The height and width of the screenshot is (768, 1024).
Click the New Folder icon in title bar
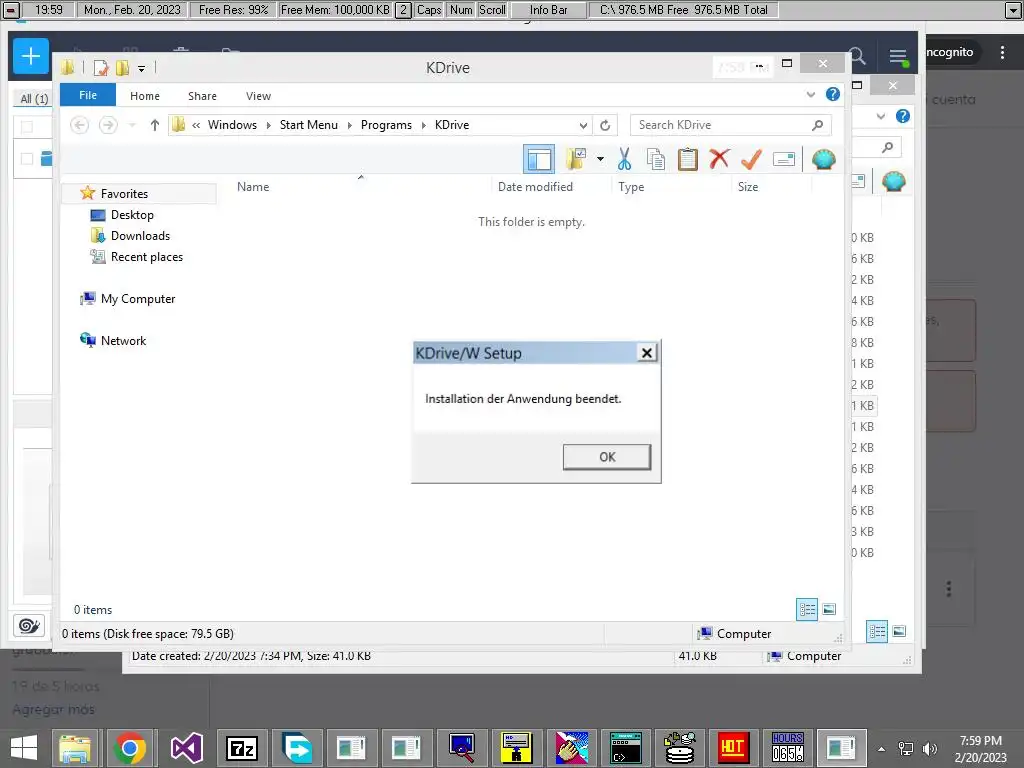click(122, 68)
